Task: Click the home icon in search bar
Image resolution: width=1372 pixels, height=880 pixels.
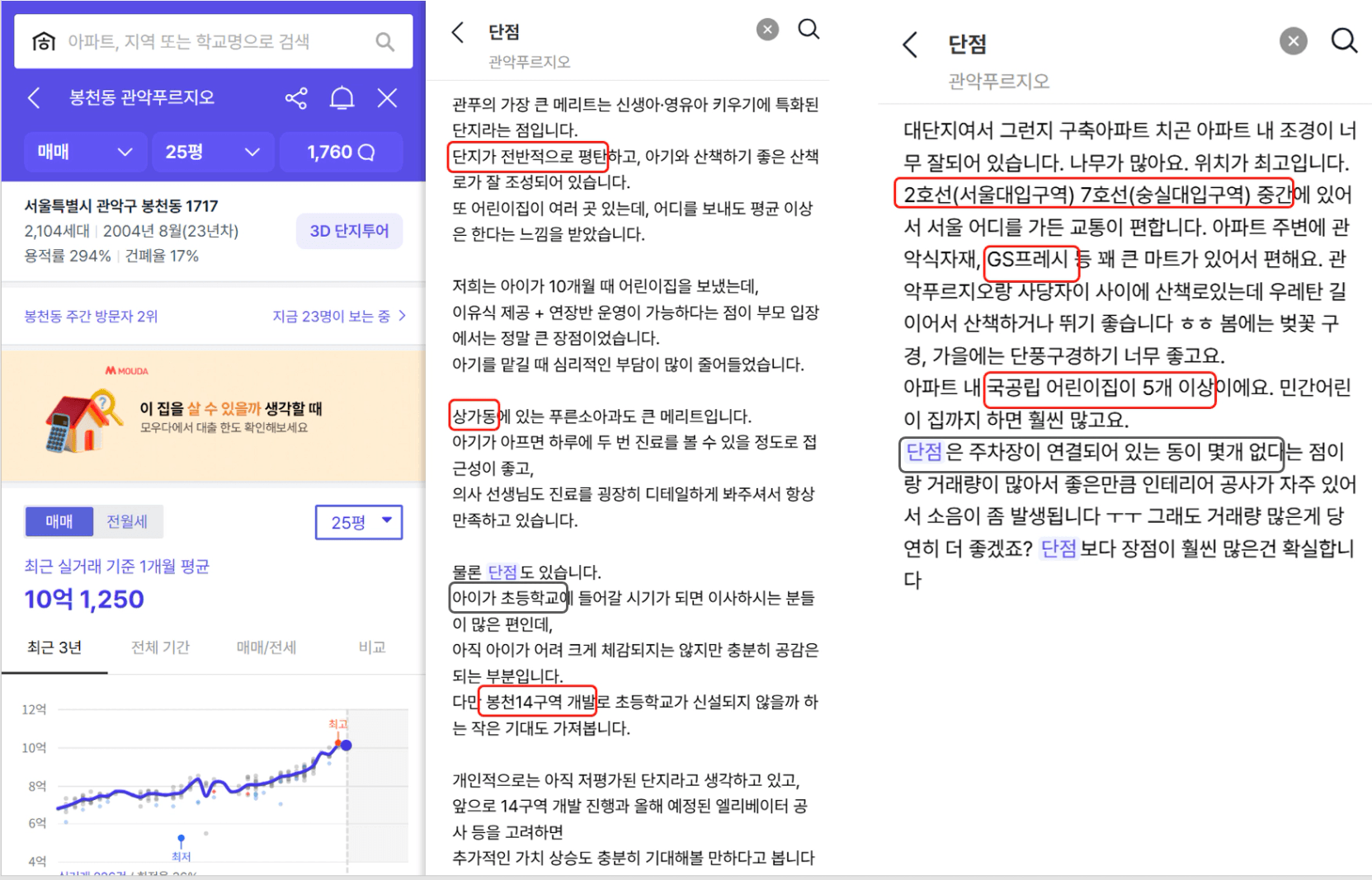Action: (44, 41)
